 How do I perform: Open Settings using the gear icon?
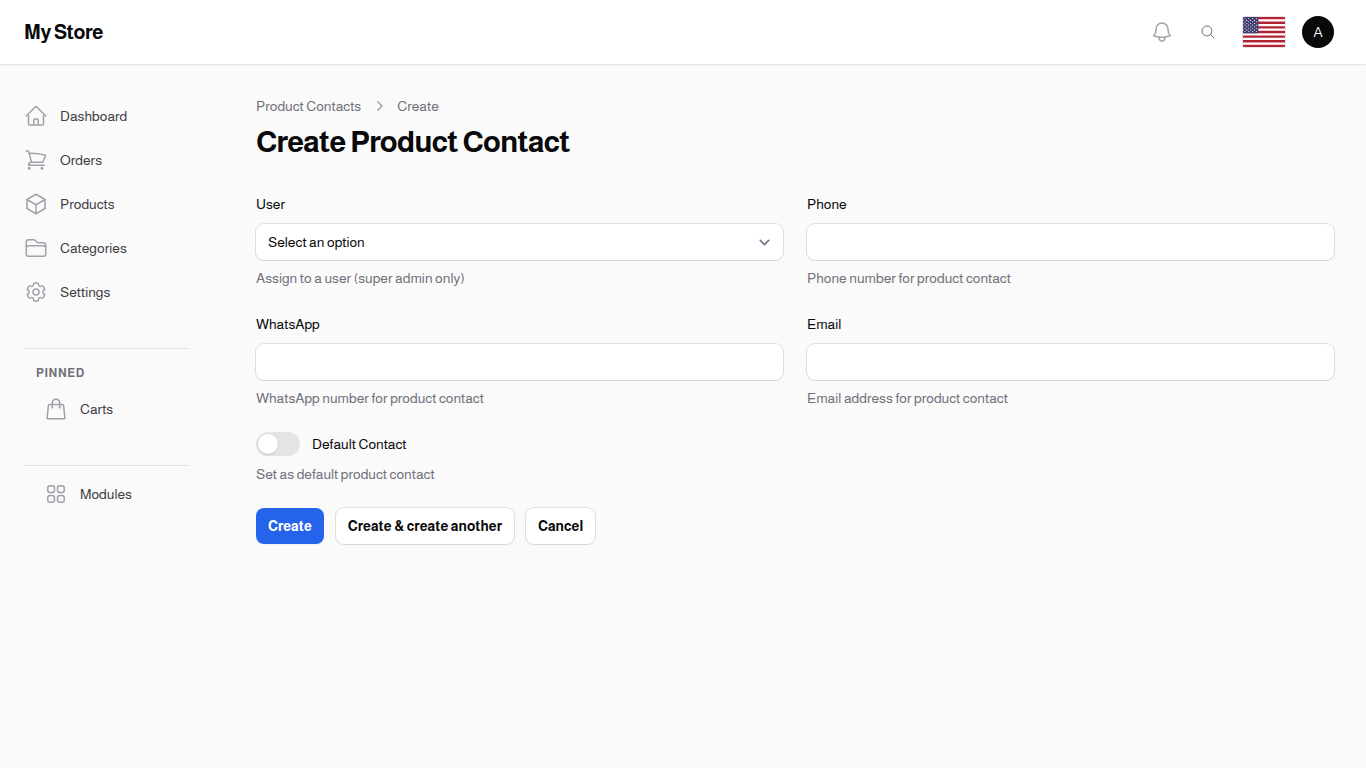[x=36, y=292]
